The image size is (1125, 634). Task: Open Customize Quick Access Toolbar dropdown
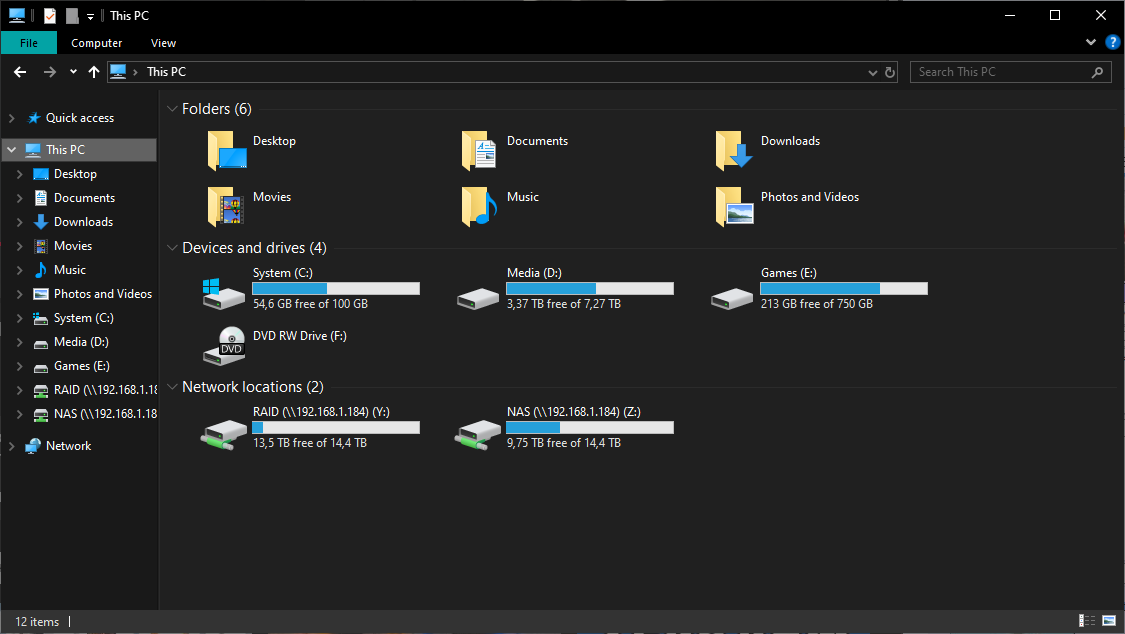90,16
